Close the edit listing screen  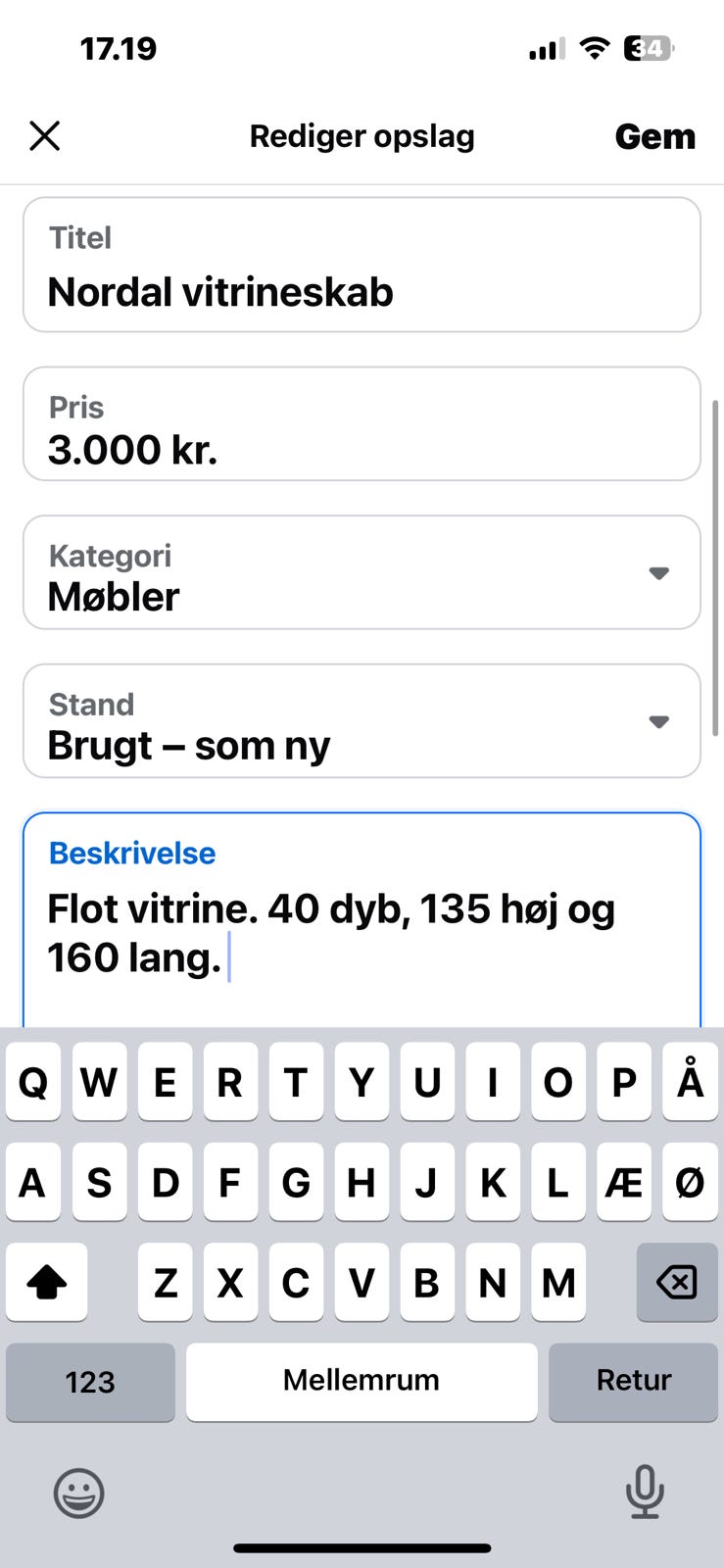45,136
